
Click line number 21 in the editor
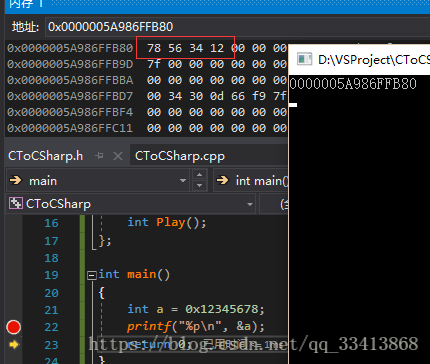[x=51, y=310]
